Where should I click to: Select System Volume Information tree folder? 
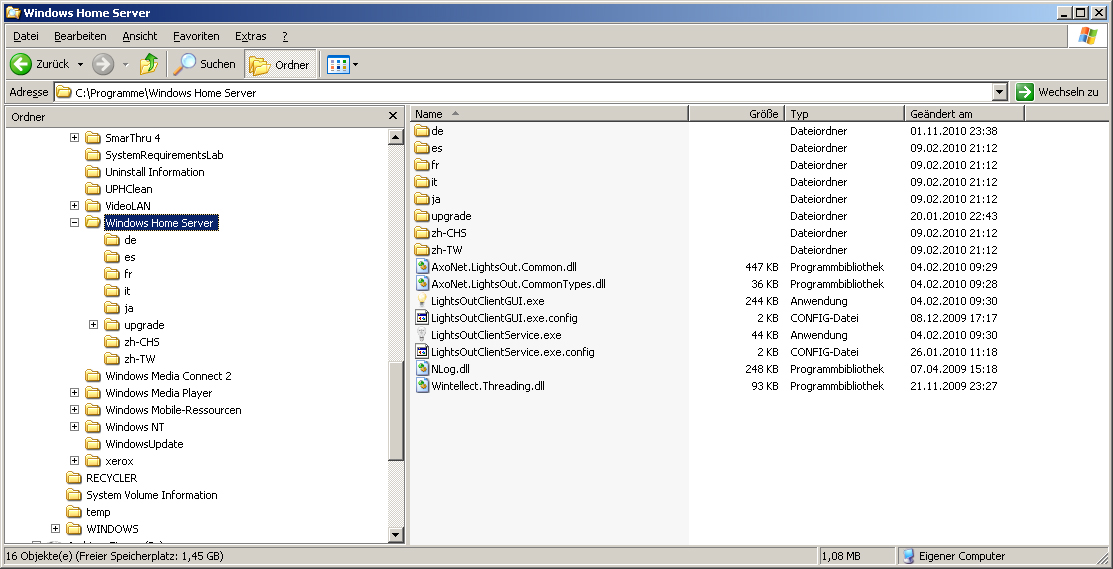tap(152, 495)
